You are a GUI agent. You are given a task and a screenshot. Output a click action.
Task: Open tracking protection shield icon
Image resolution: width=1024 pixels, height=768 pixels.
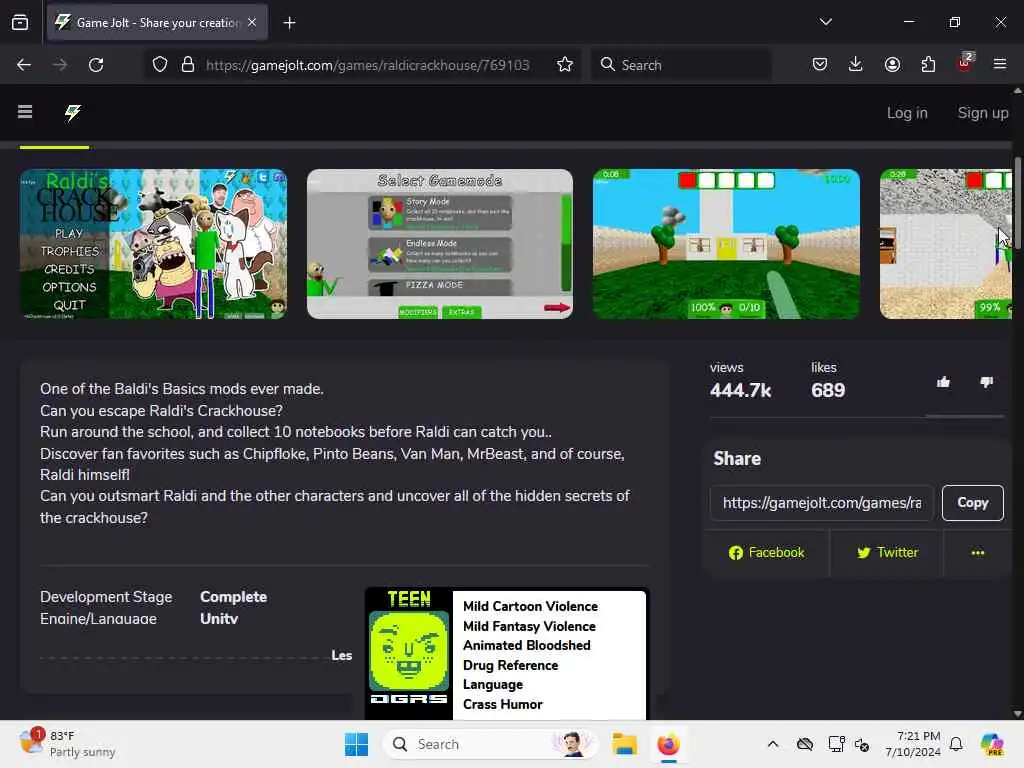point(160,65)
